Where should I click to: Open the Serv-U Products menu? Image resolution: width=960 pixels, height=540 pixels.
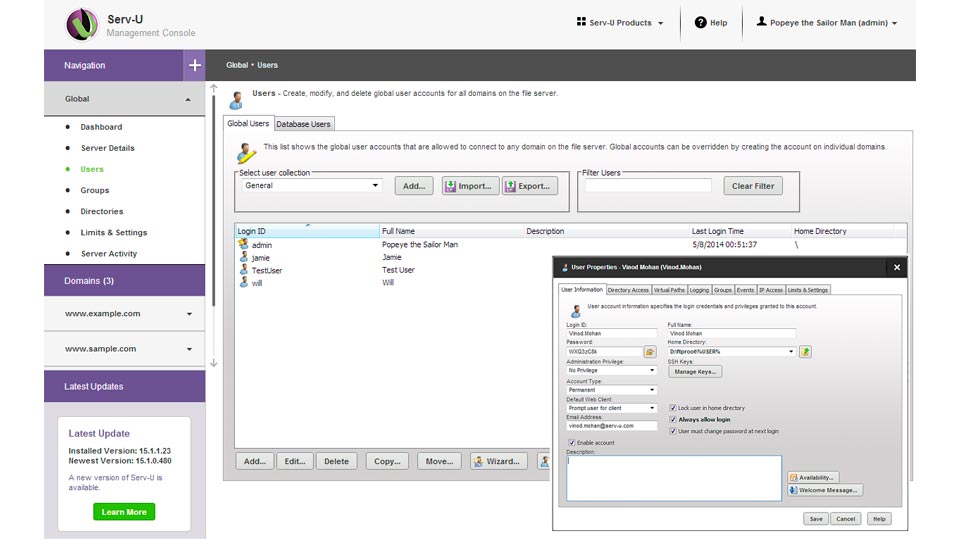pos(620,23)
